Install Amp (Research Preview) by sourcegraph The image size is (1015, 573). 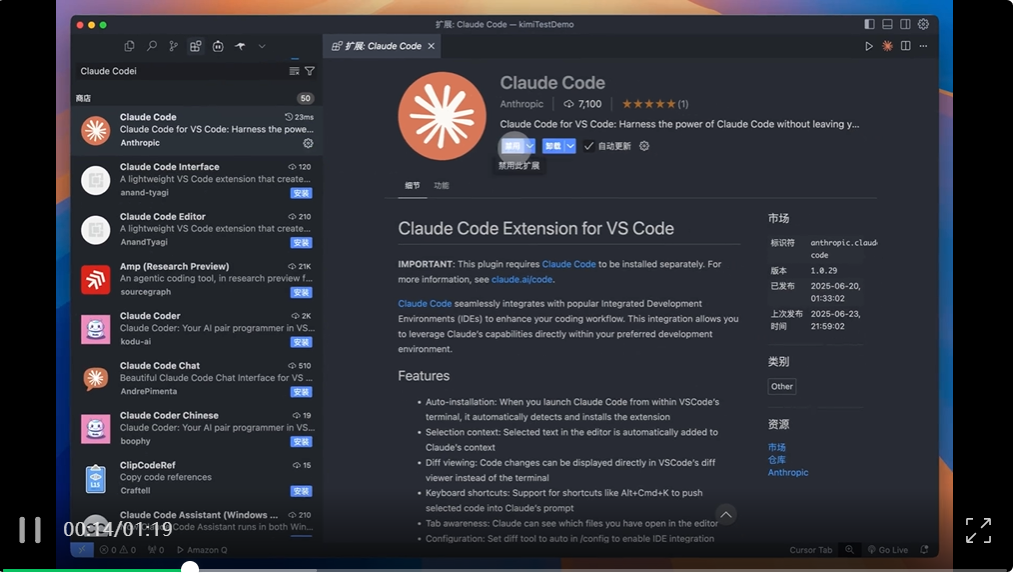[x=302, y=293]
